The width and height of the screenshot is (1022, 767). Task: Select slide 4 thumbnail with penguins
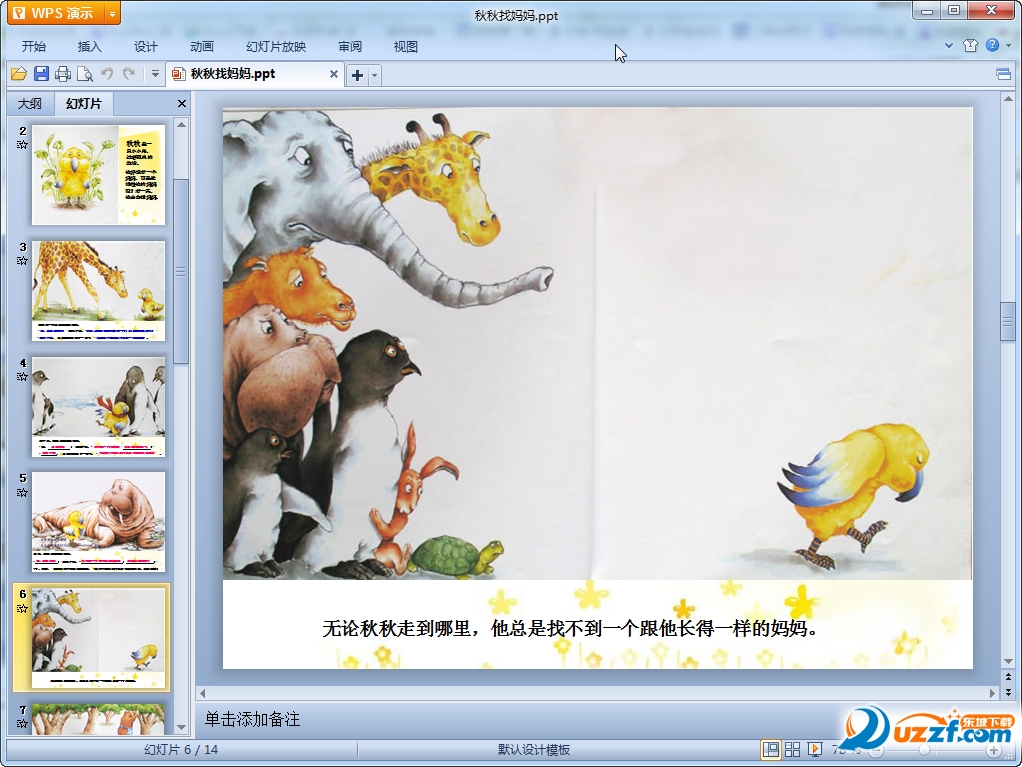(99, 407)
